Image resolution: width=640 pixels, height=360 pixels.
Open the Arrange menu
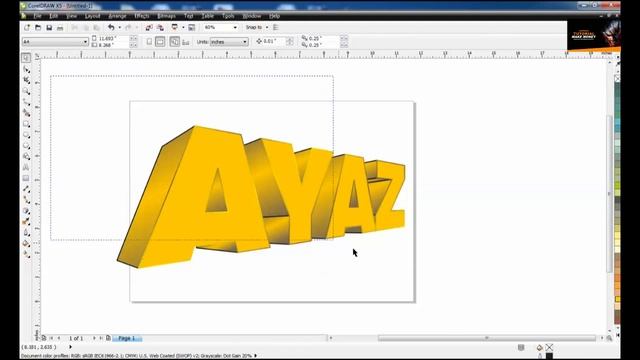click(x=118, y=16)
